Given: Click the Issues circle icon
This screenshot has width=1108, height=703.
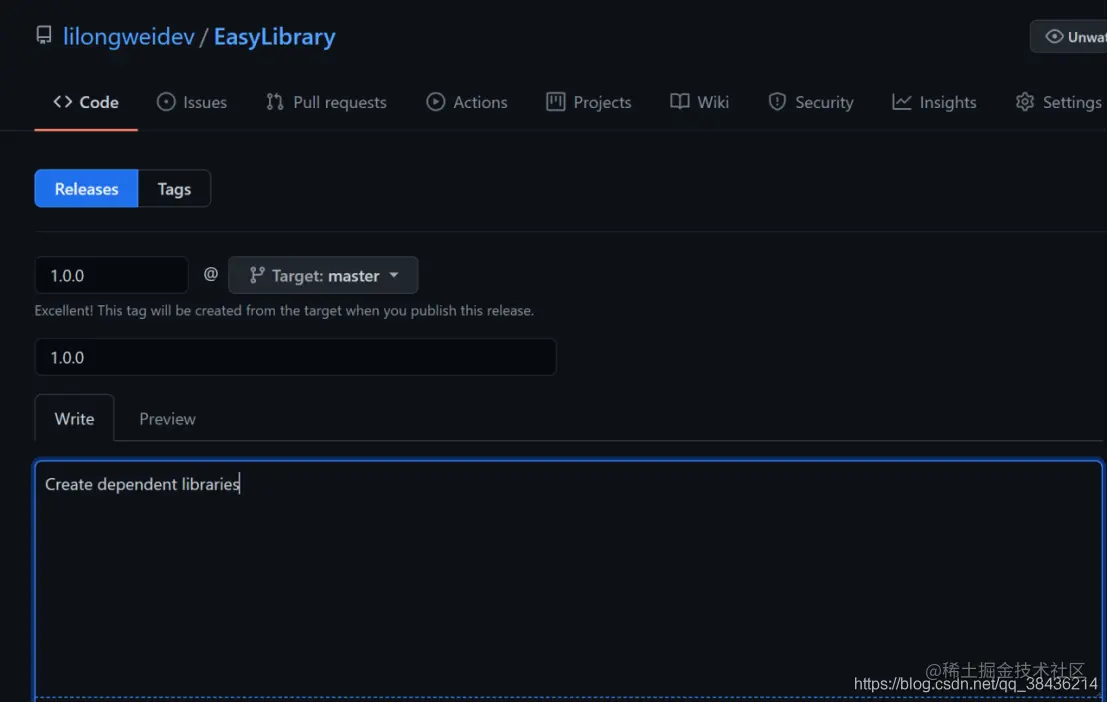Looking at the screenshot, I should pos(165,102).
